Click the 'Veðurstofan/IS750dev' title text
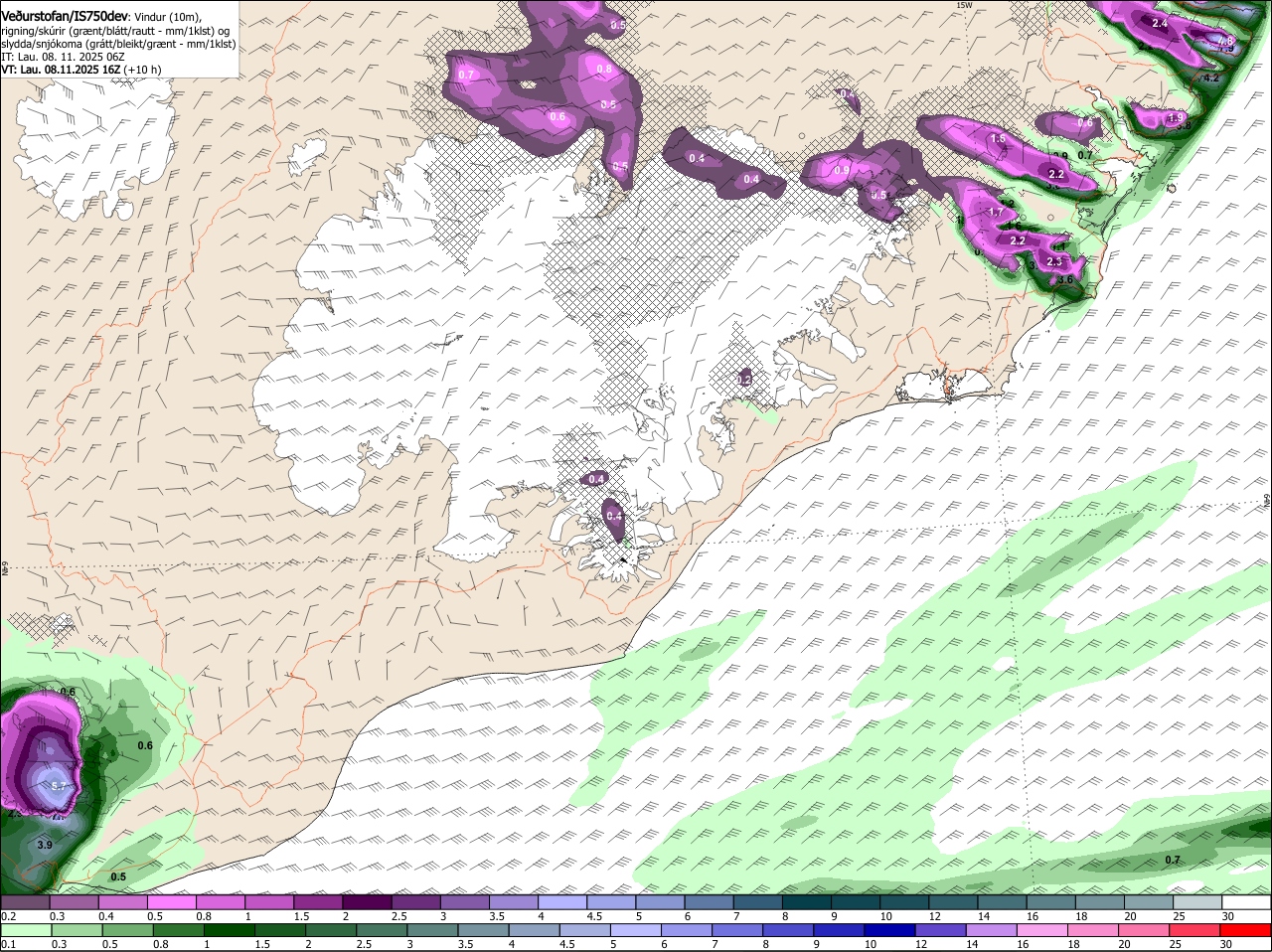This screenshot has width=1272, height=952. (x=65, y=17)
